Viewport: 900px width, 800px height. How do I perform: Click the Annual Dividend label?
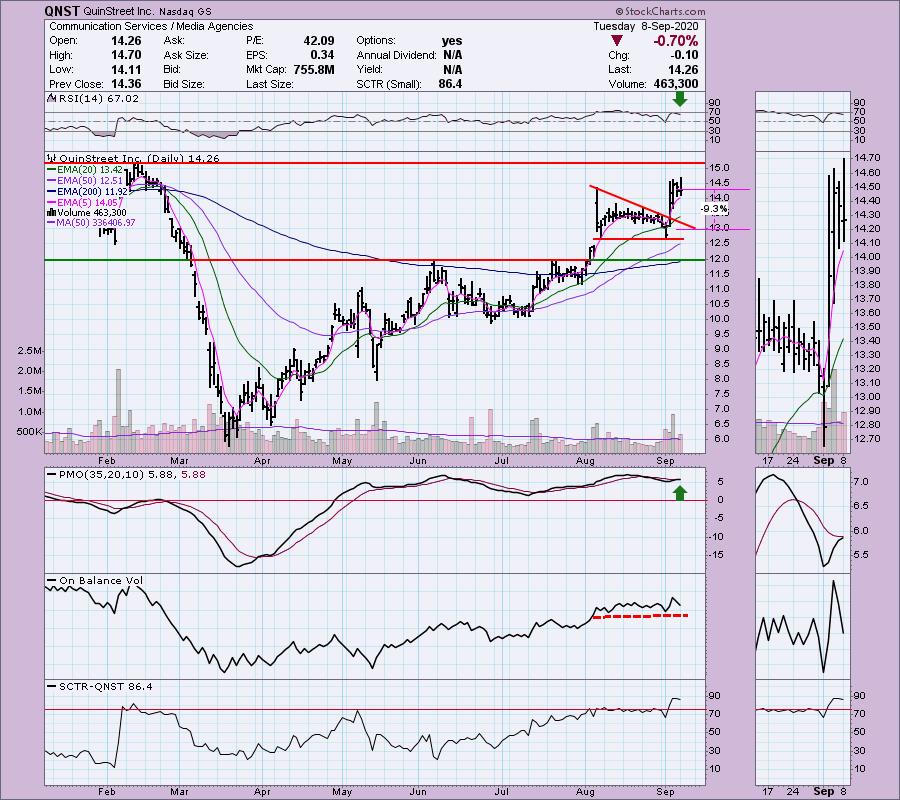click(396, 55)
